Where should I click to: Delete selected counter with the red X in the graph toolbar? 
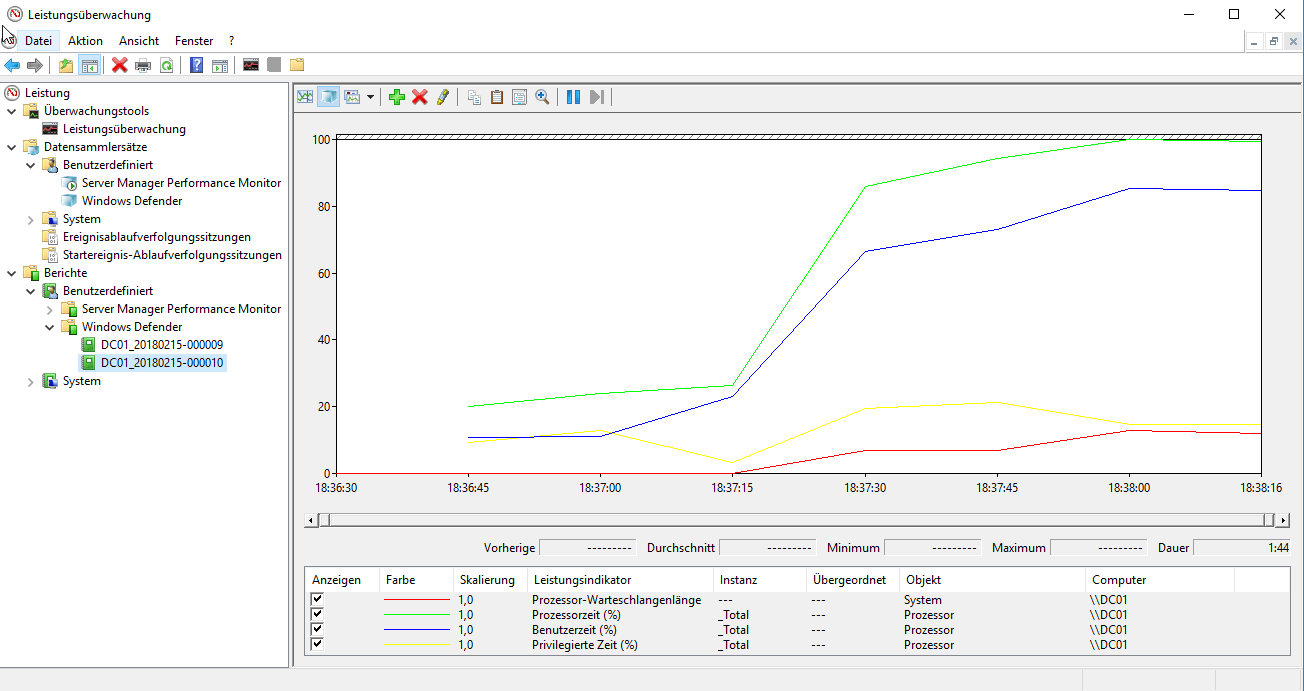click(420, 97)
